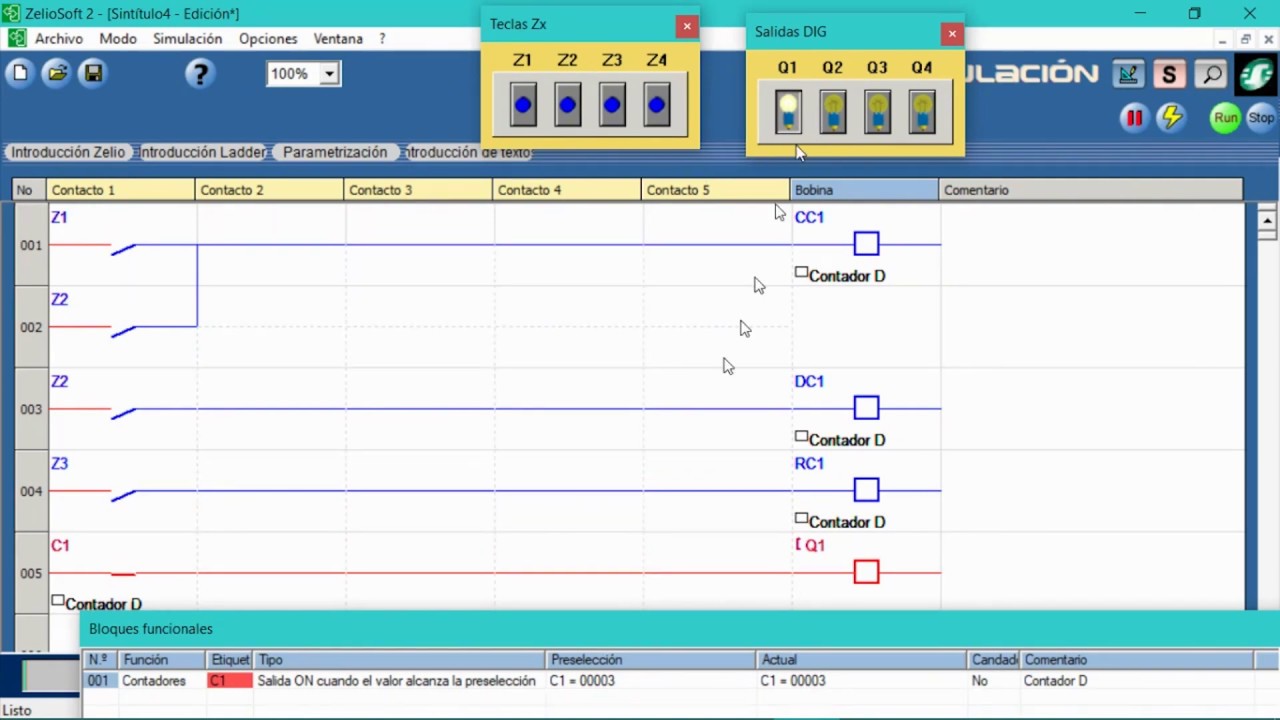Select the RC1 coil square on line 004
1280x720 pixels.
[866, 490]
